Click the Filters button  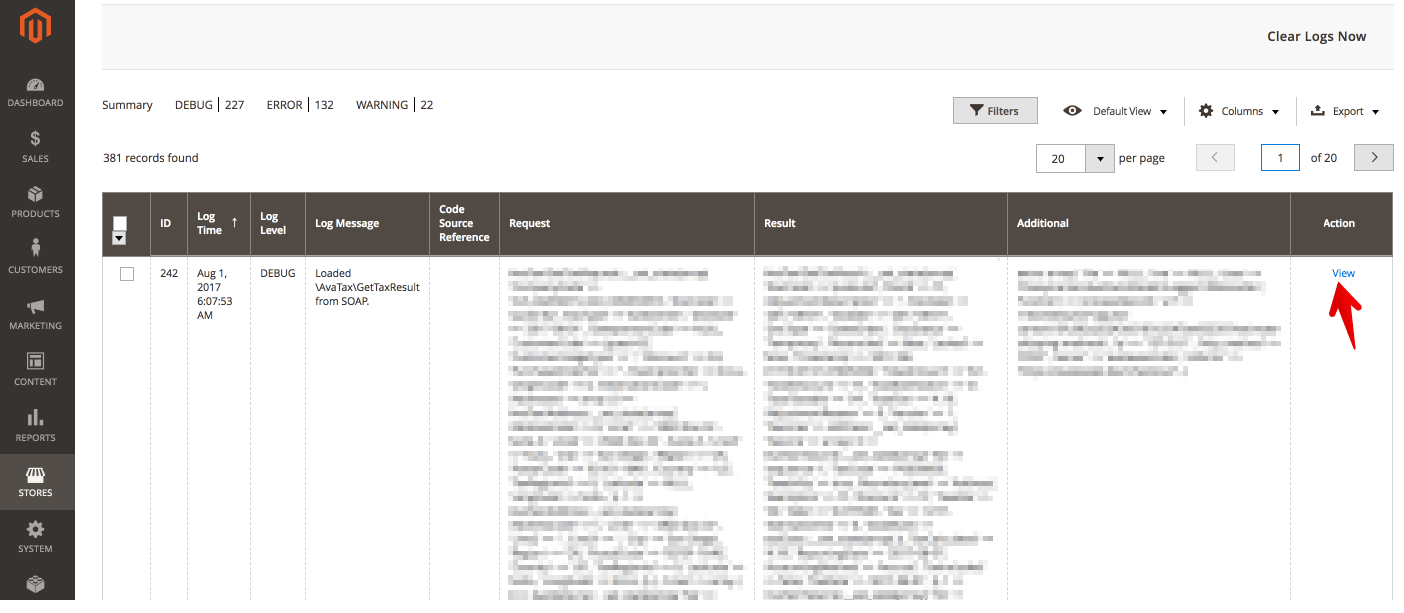pos(995,111)
